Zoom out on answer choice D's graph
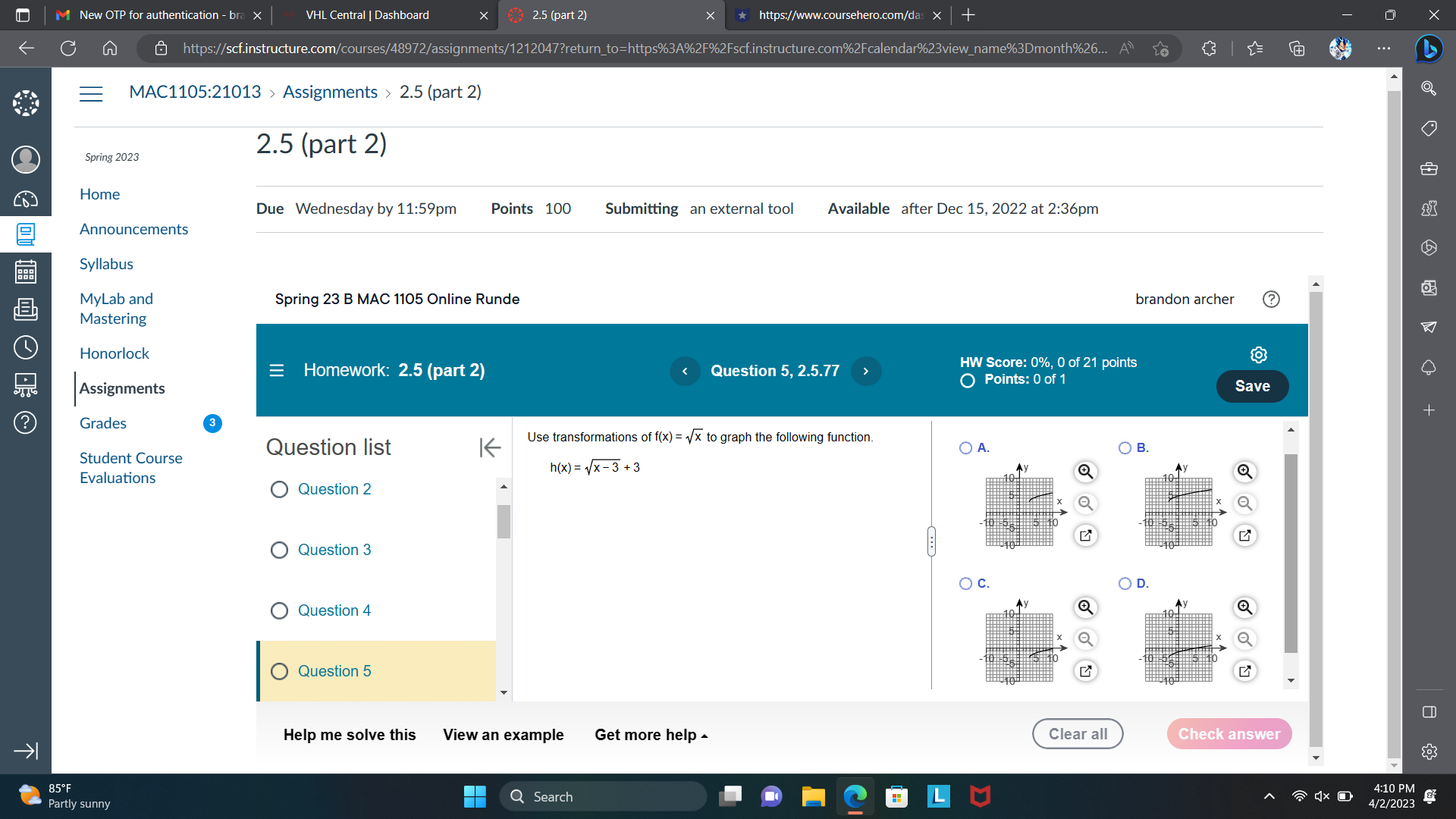Viewport: 1456px width, 819px height. click(1244, 639)
